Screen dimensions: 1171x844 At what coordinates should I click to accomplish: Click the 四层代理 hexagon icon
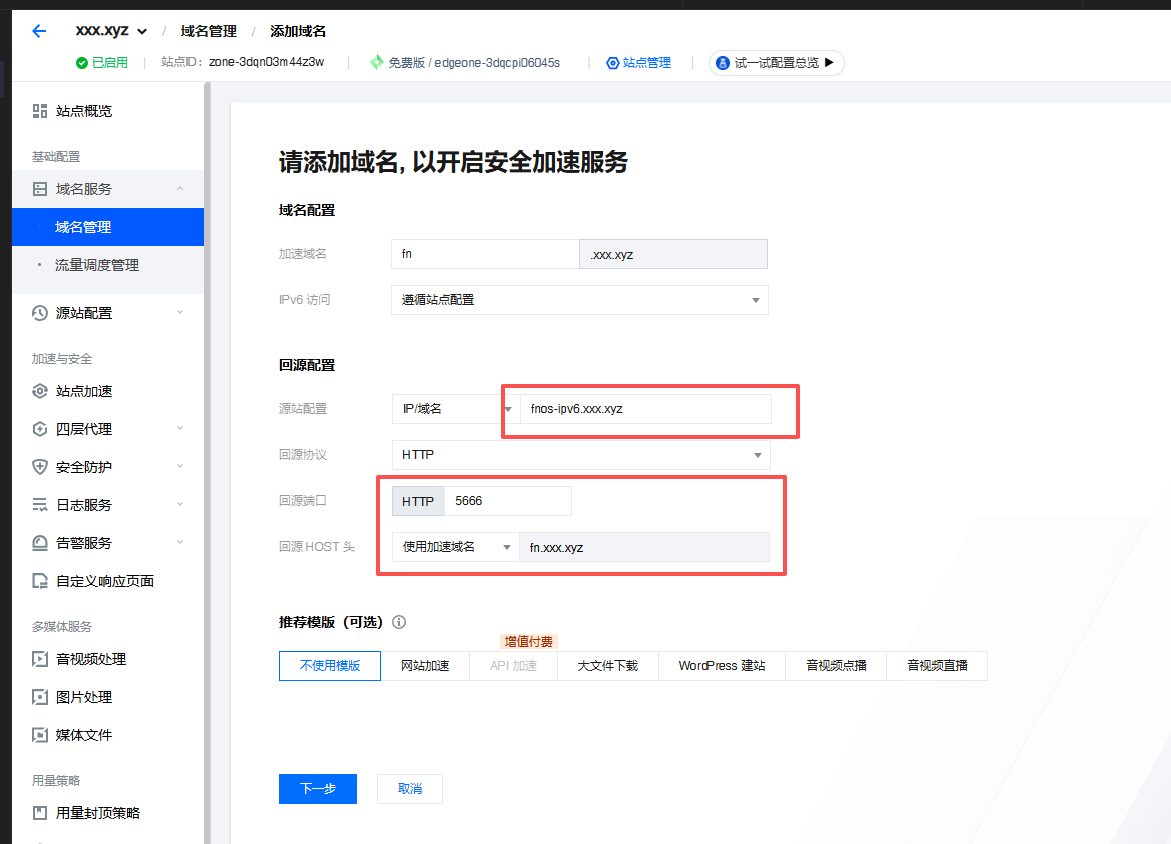40,429
